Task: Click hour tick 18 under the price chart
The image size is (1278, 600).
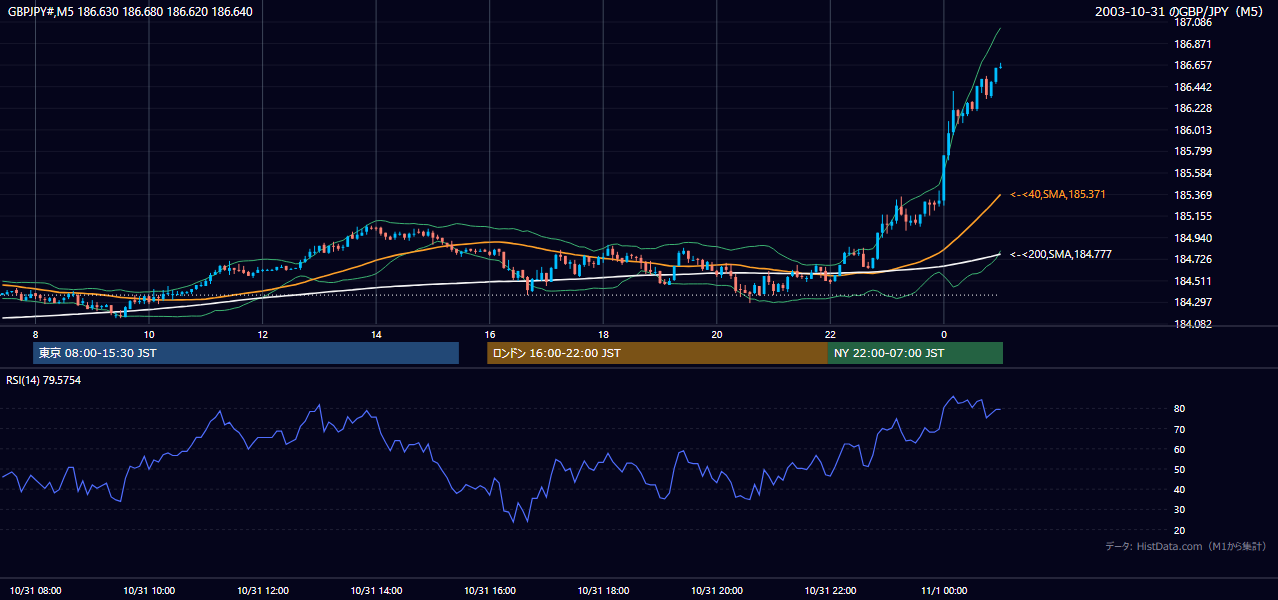Action: pyautogui.click(x=603, y=334)
